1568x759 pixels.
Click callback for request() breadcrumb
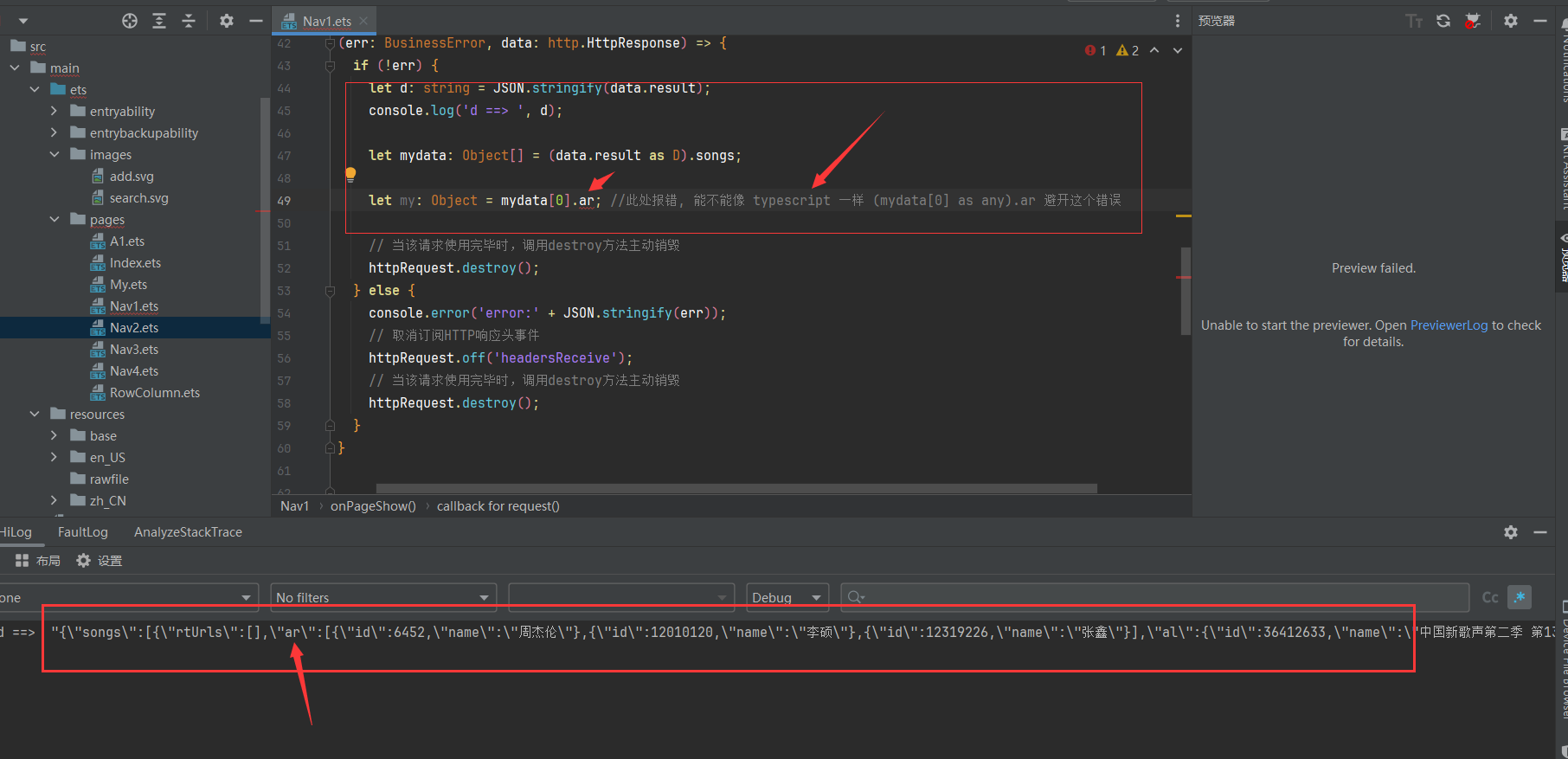pos(498,506)
